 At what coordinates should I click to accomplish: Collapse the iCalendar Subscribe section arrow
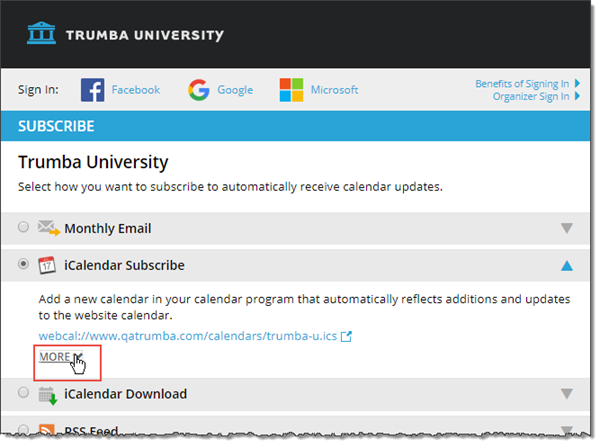click(x=567, y=266)
